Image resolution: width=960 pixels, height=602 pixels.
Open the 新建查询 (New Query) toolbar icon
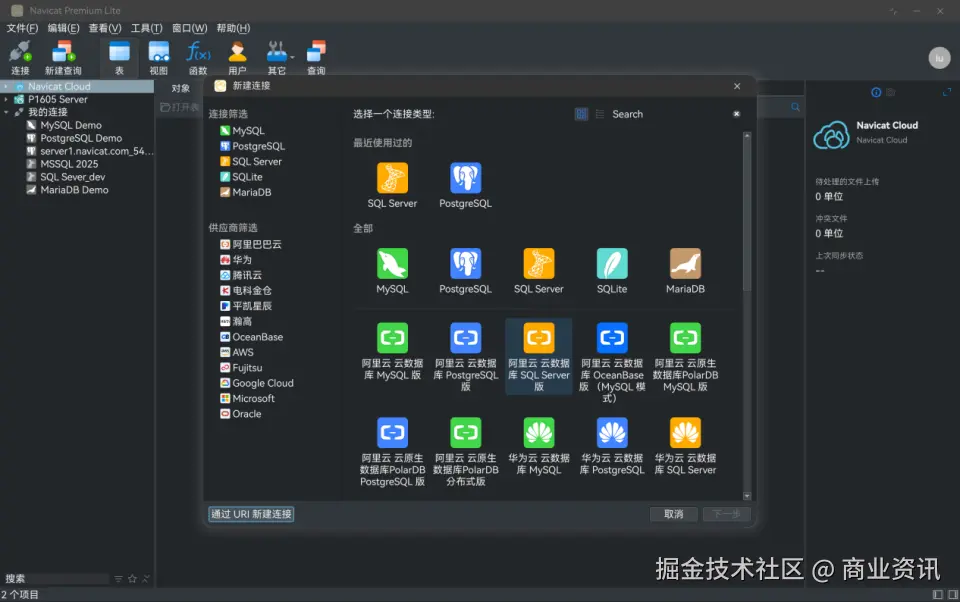(63, 58)
